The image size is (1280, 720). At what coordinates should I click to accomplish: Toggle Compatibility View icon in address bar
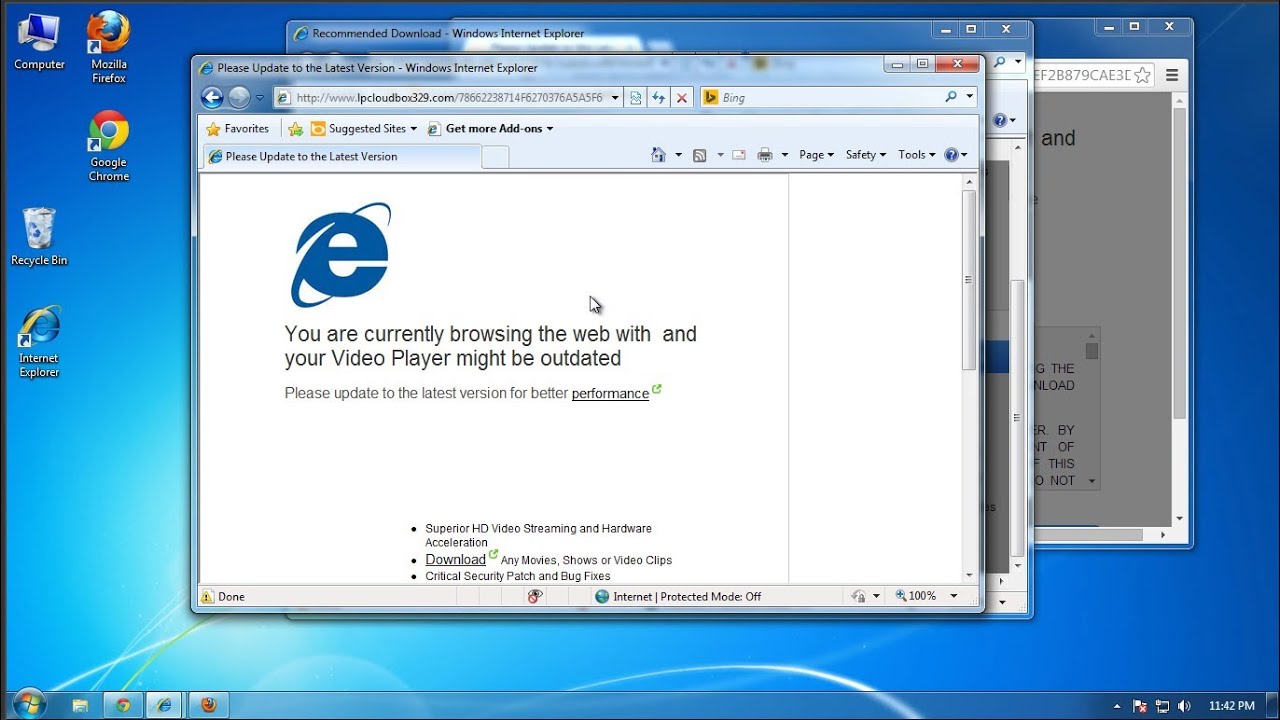click(635, 97)
